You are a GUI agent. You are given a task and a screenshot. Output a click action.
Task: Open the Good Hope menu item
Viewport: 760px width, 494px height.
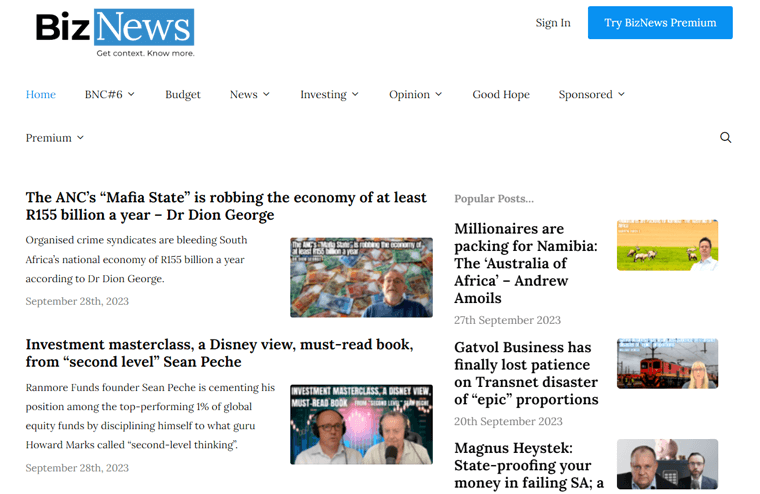[501, 95]
